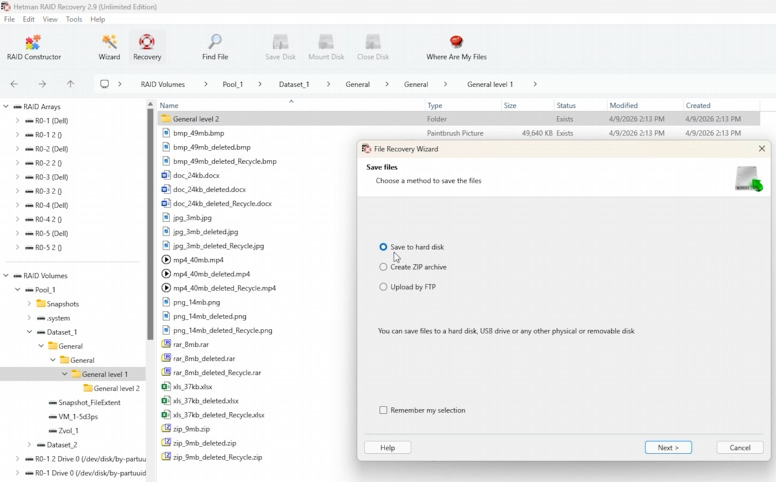Viewport: 776px width, 482px height.
Task: Select file doc_24kb.docx
Action: pyautogui.click(x=196, y=175)
